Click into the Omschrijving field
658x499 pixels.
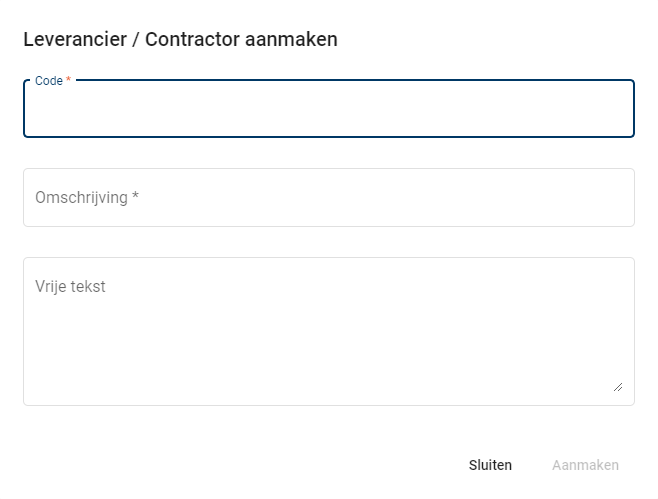328,198
